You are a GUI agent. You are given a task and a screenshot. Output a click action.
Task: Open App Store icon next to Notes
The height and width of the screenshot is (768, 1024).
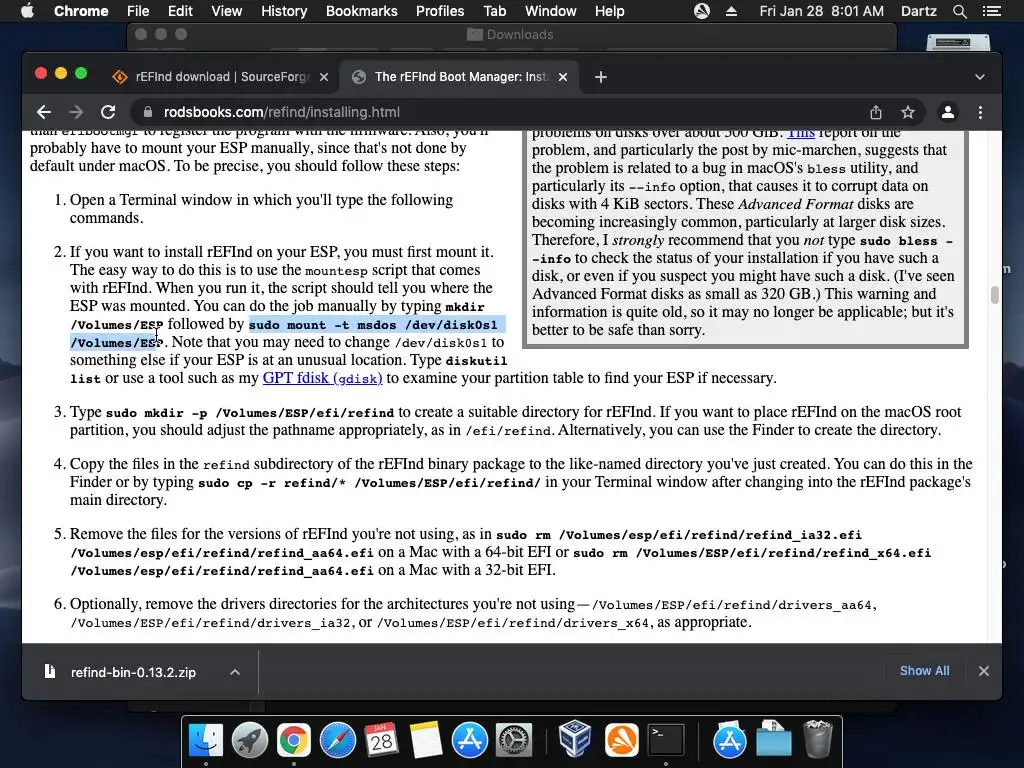coord(470,741)
